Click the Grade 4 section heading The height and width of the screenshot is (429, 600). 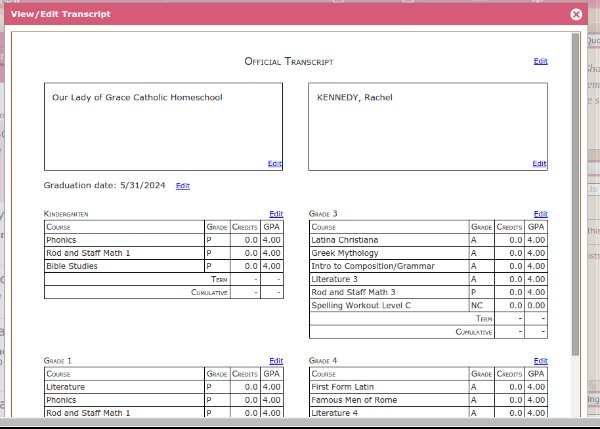(323, 360)
